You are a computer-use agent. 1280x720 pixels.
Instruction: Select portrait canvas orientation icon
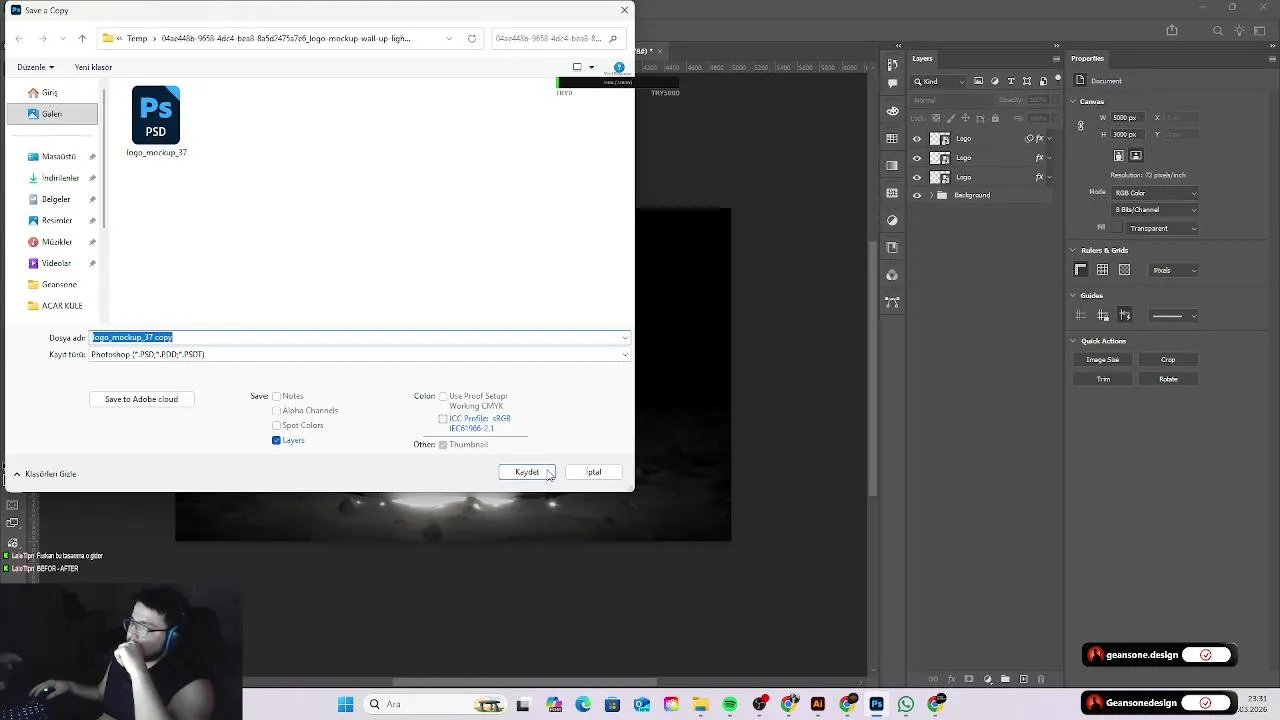click(1119, 156)
